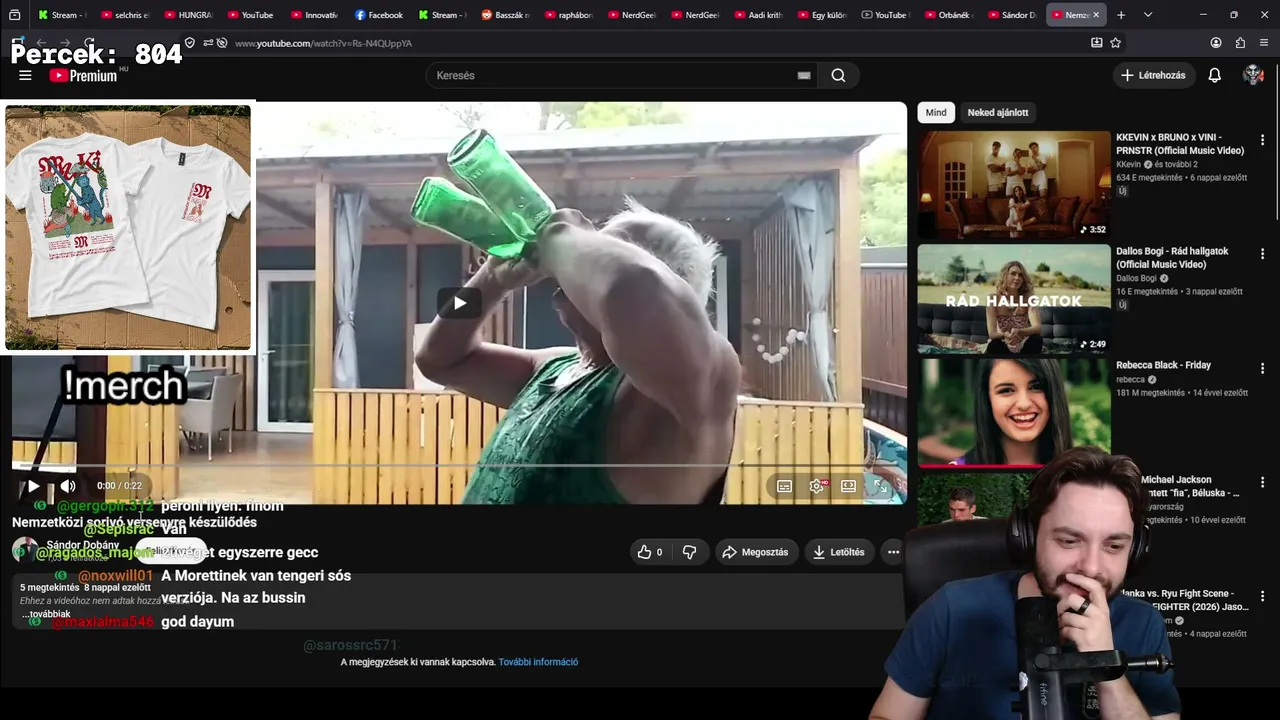1280x720 pixels.
Task: Switch to the Basszák reddit tab
Action: 505,15
